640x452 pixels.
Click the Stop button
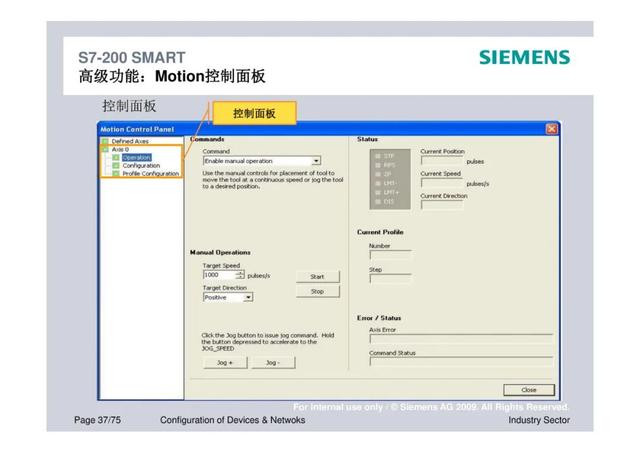(x=318, y=292)
